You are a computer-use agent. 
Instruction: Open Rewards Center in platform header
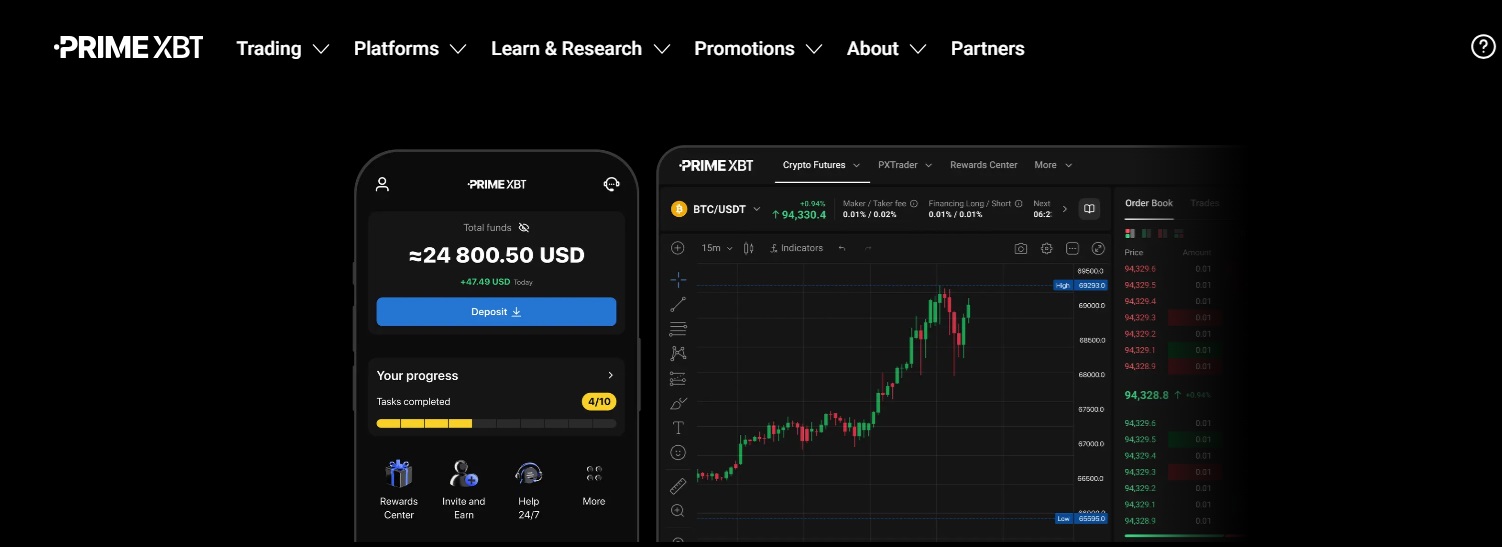point(983,165)
